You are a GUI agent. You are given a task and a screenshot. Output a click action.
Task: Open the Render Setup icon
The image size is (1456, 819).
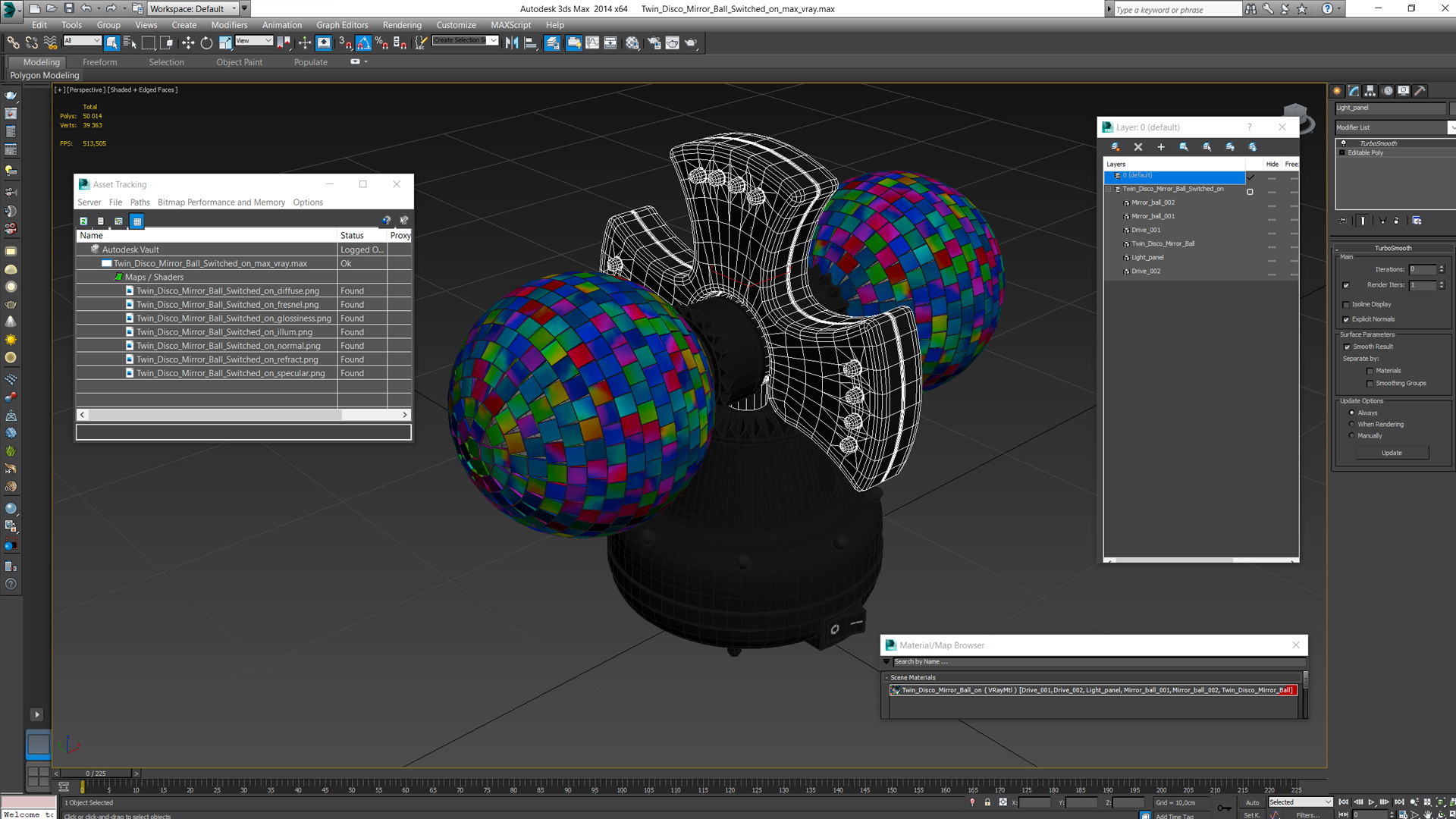coord(653,43)
